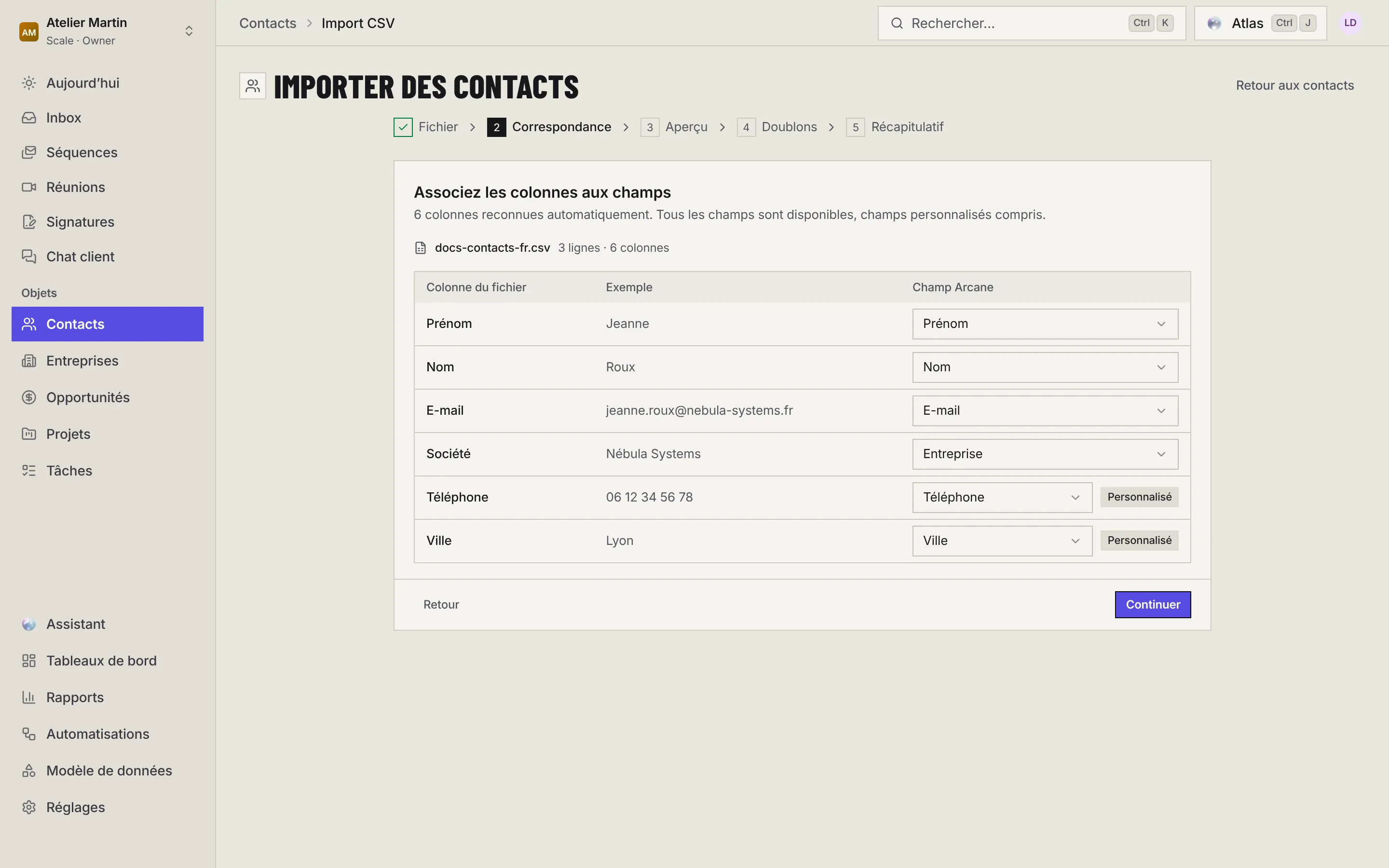Open Aujourd'hui sun icon in sidebar
1389x868 pixels.
pyautogui.click(x=29, y=83)
